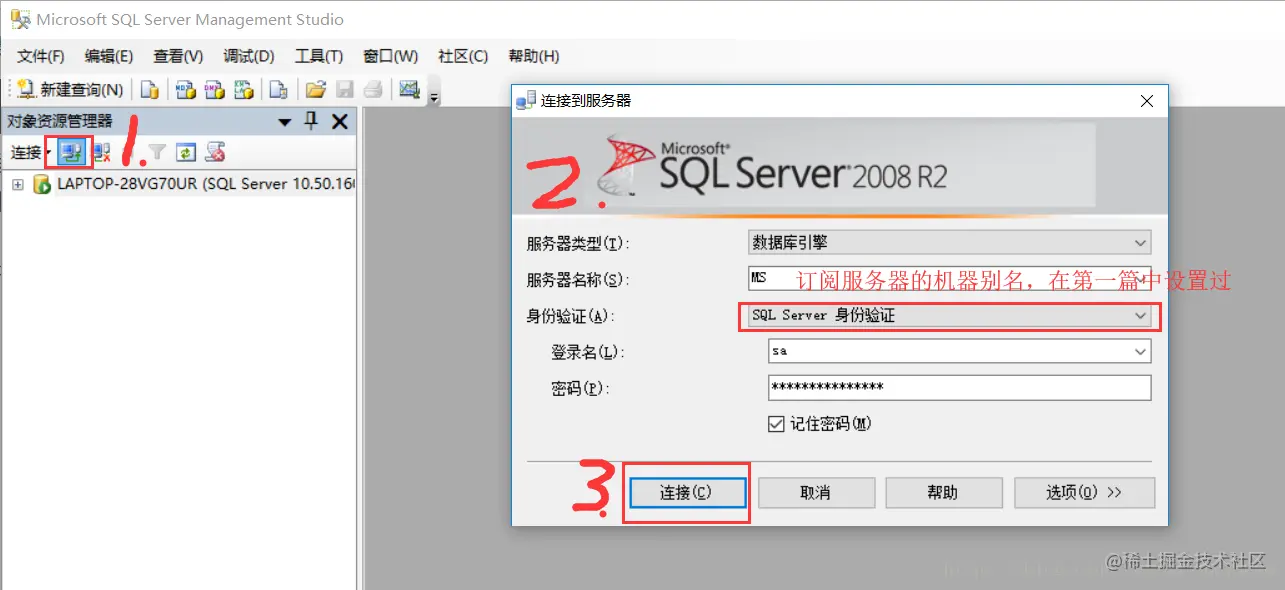Open a Database Engine Query from toolbar
This screenshot has height=590, width=1285.
pyautogui.click(x=149, y=90)
